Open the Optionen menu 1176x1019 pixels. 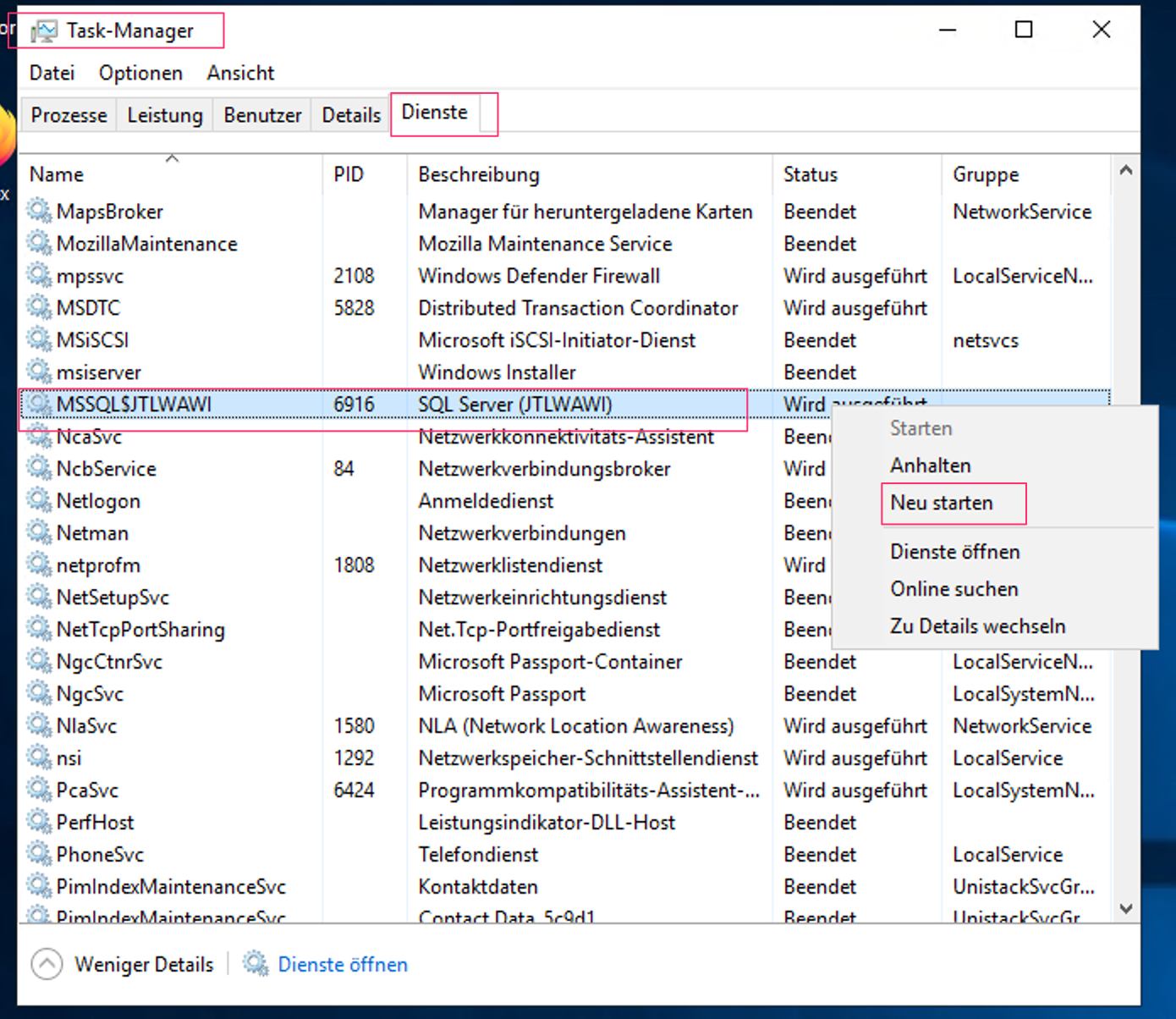pyautogui.click(x=140, y=73)
